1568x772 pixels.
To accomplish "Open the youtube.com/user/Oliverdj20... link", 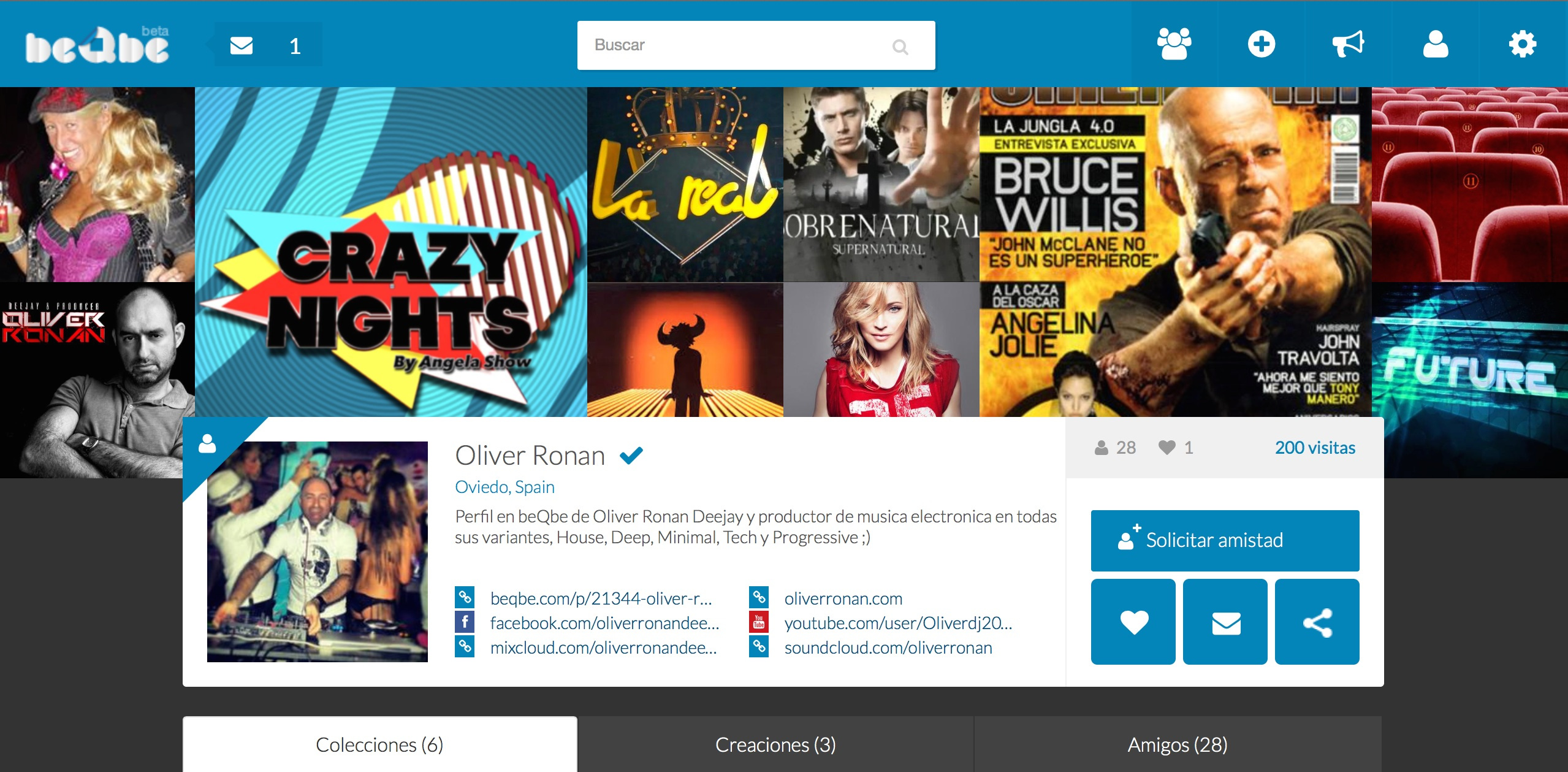I will coord(898,623).
